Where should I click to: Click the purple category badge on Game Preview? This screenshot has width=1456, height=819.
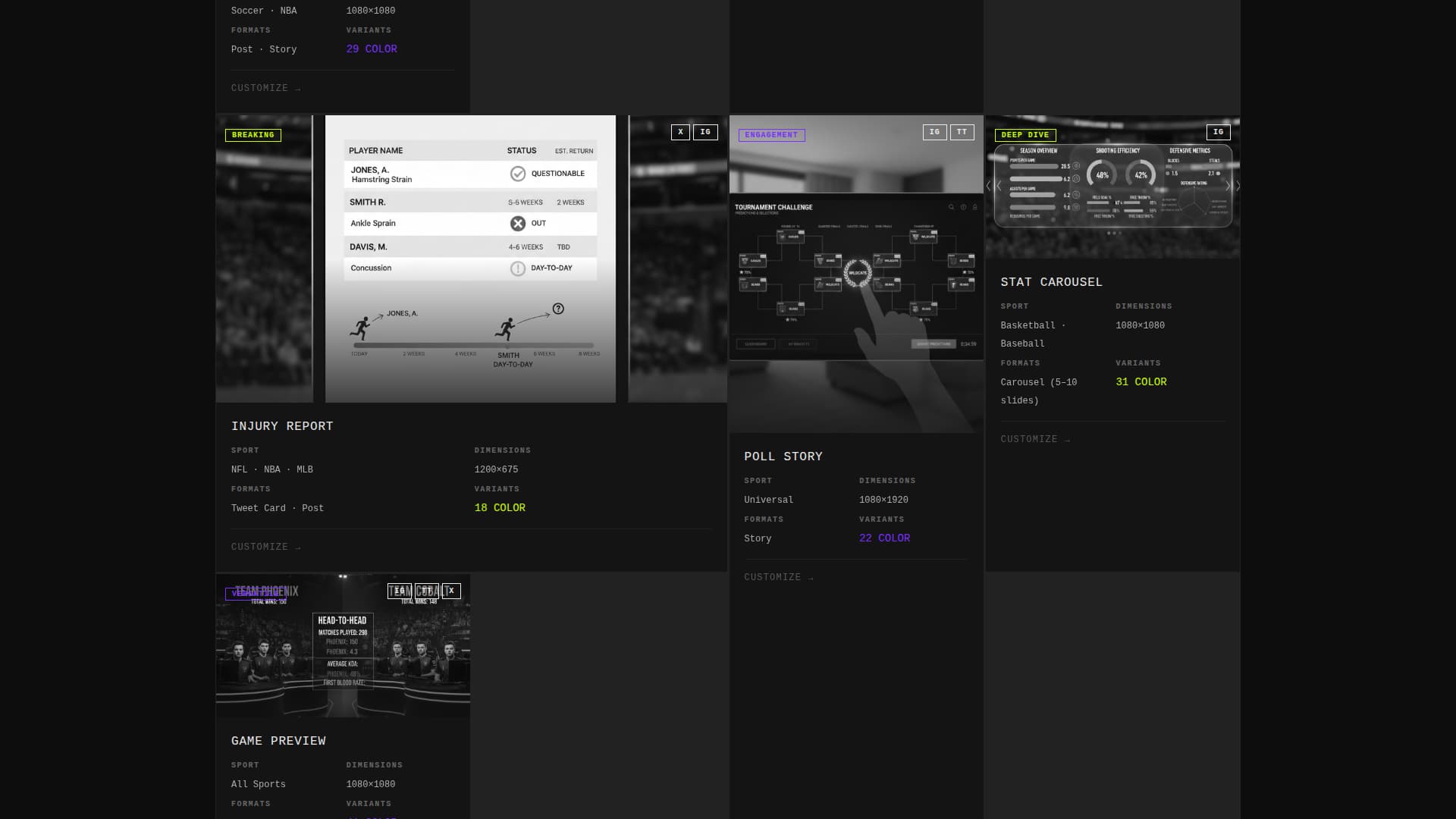[255, 594]
